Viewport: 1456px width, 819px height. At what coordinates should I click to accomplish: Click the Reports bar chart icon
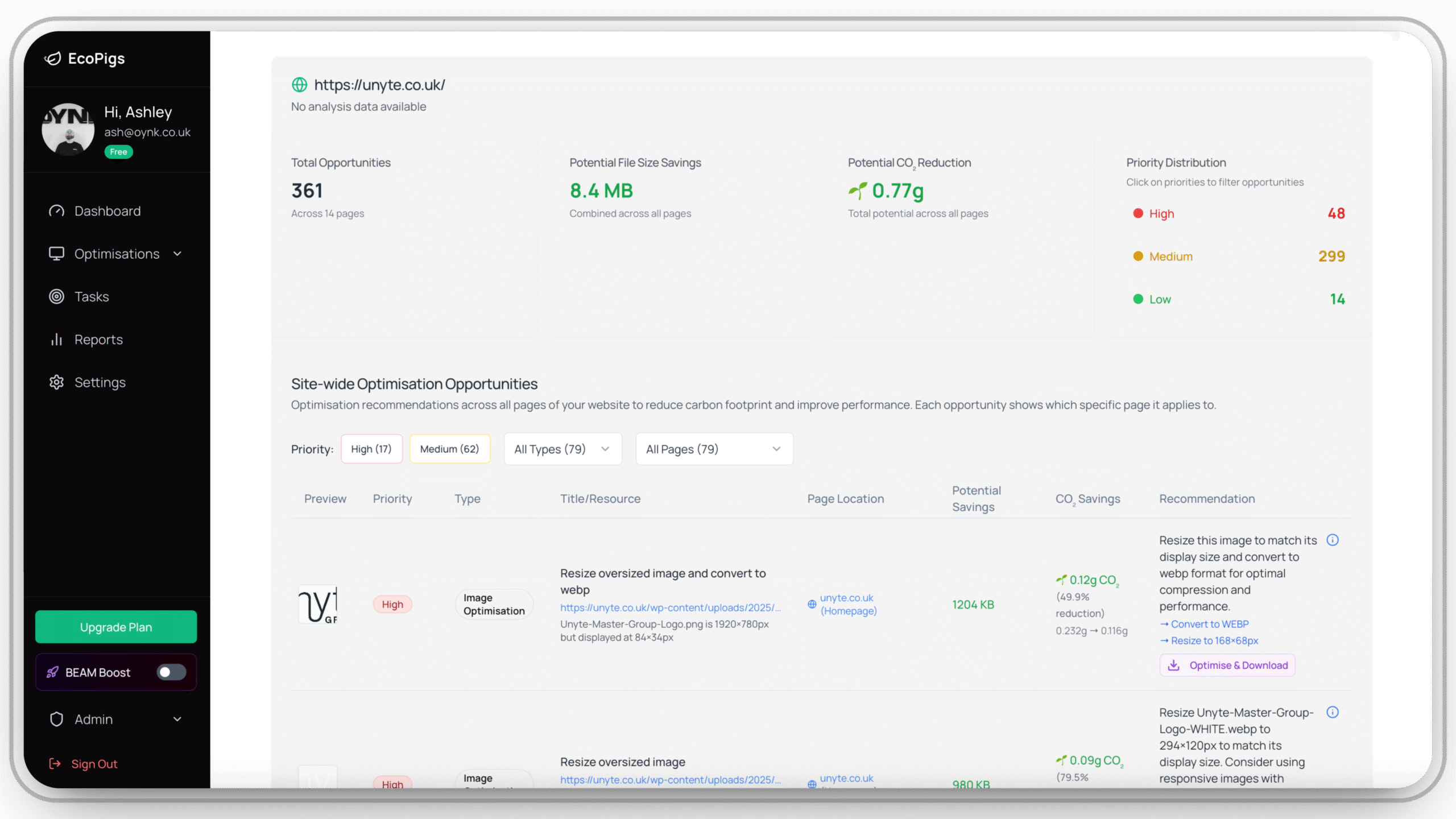tap(56, 340)
